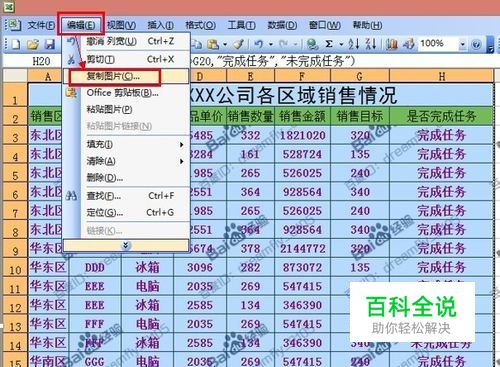Image resolution: width=500 pixels, height=367 pixels.
Task: Click the Insert Hyperlink globe icon
Action: (x=312, y=44)
